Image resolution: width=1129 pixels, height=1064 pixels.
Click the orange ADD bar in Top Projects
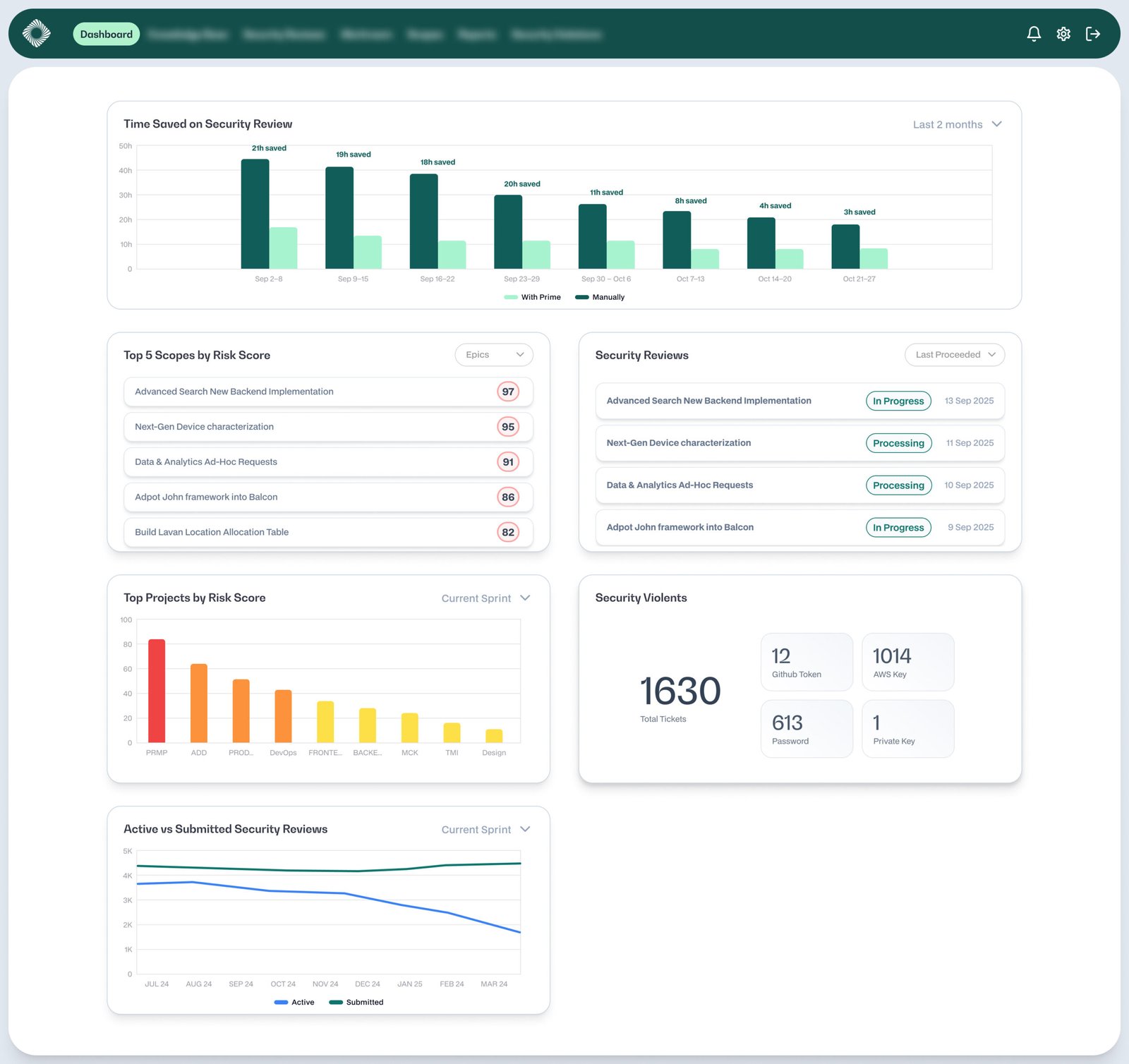coord(199,703)
